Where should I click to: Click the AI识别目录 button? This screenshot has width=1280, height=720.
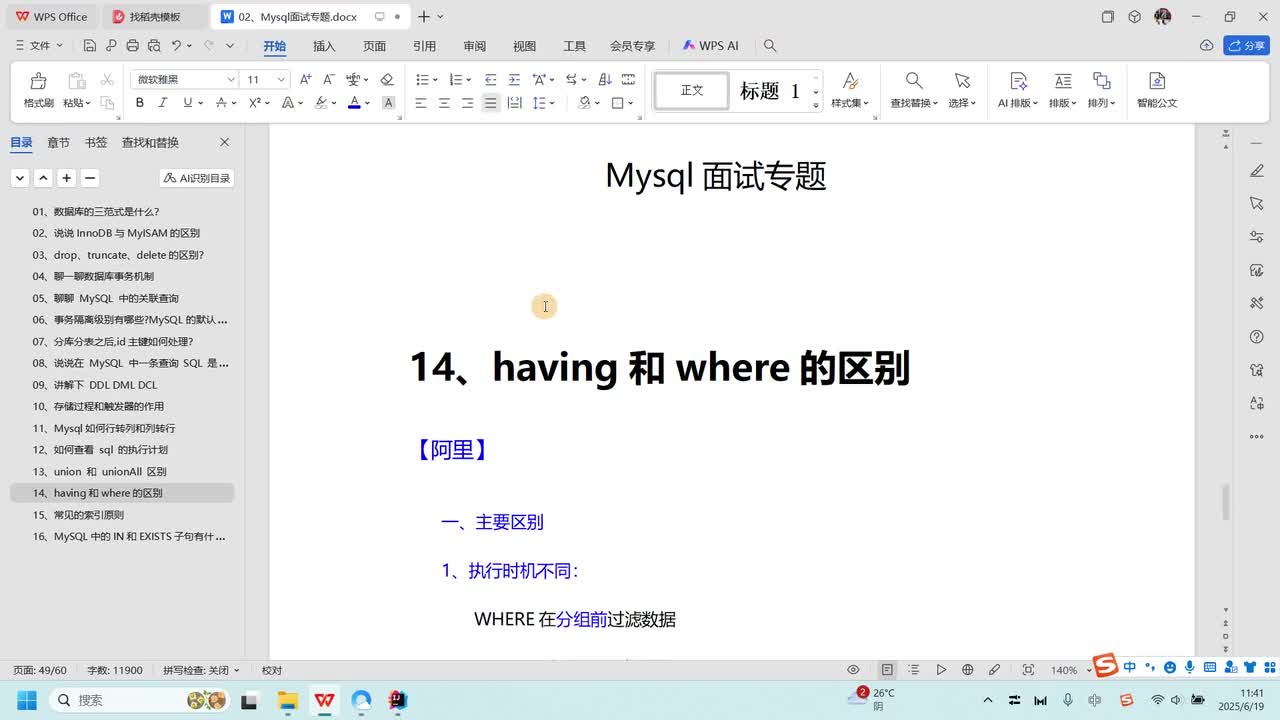pyautogui.click(x=197, y=178)
